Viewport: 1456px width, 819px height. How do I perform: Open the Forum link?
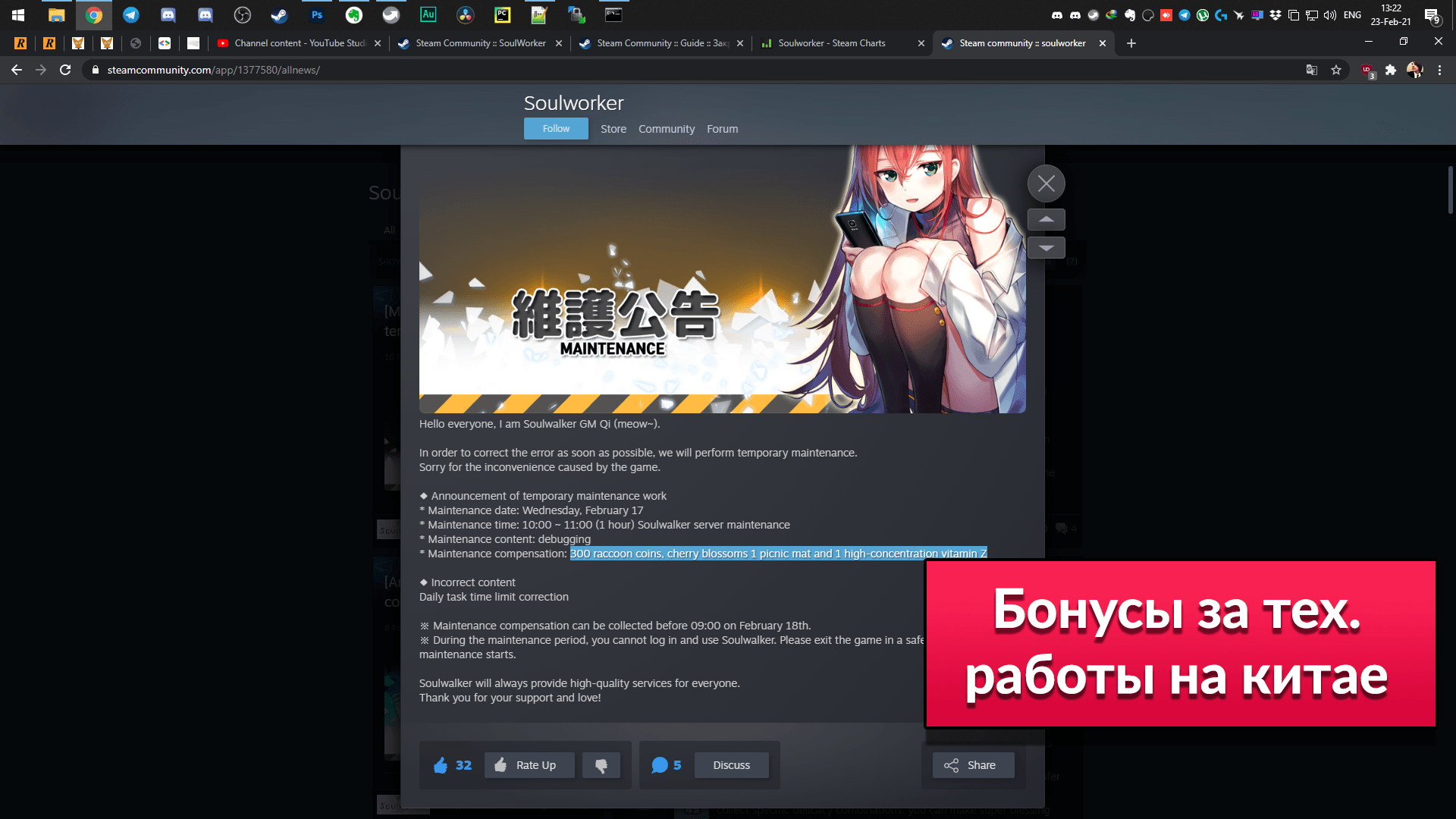coord(723,129)
